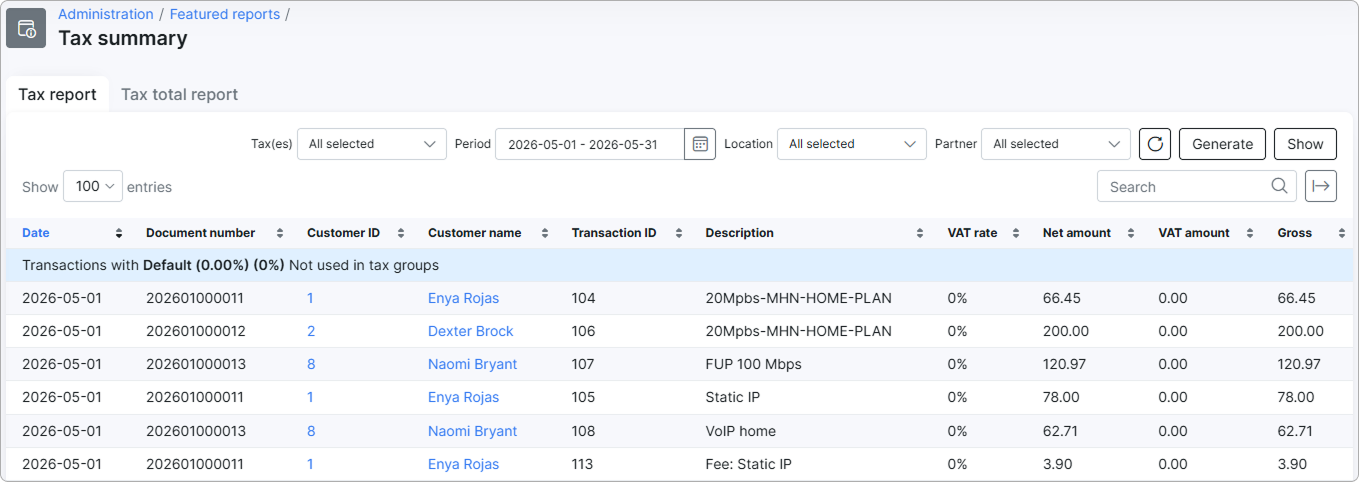Image resolution: width=1359 pixels, height=482 pixels.
Task: Open customer ID 2 link
Action: click(x=311, y=331)
